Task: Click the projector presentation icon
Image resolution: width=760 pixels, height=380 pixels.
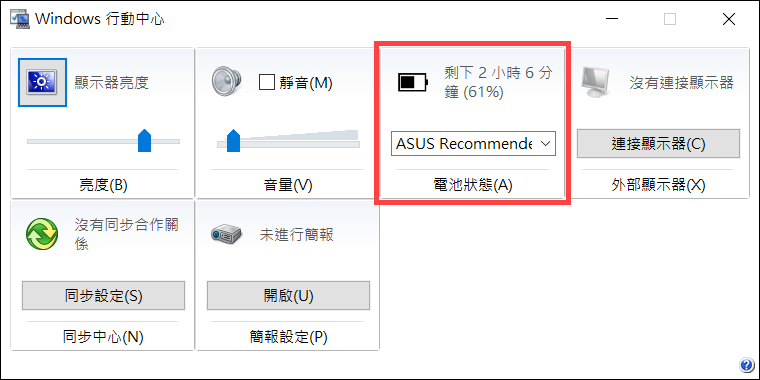Action: pos(226,235)
